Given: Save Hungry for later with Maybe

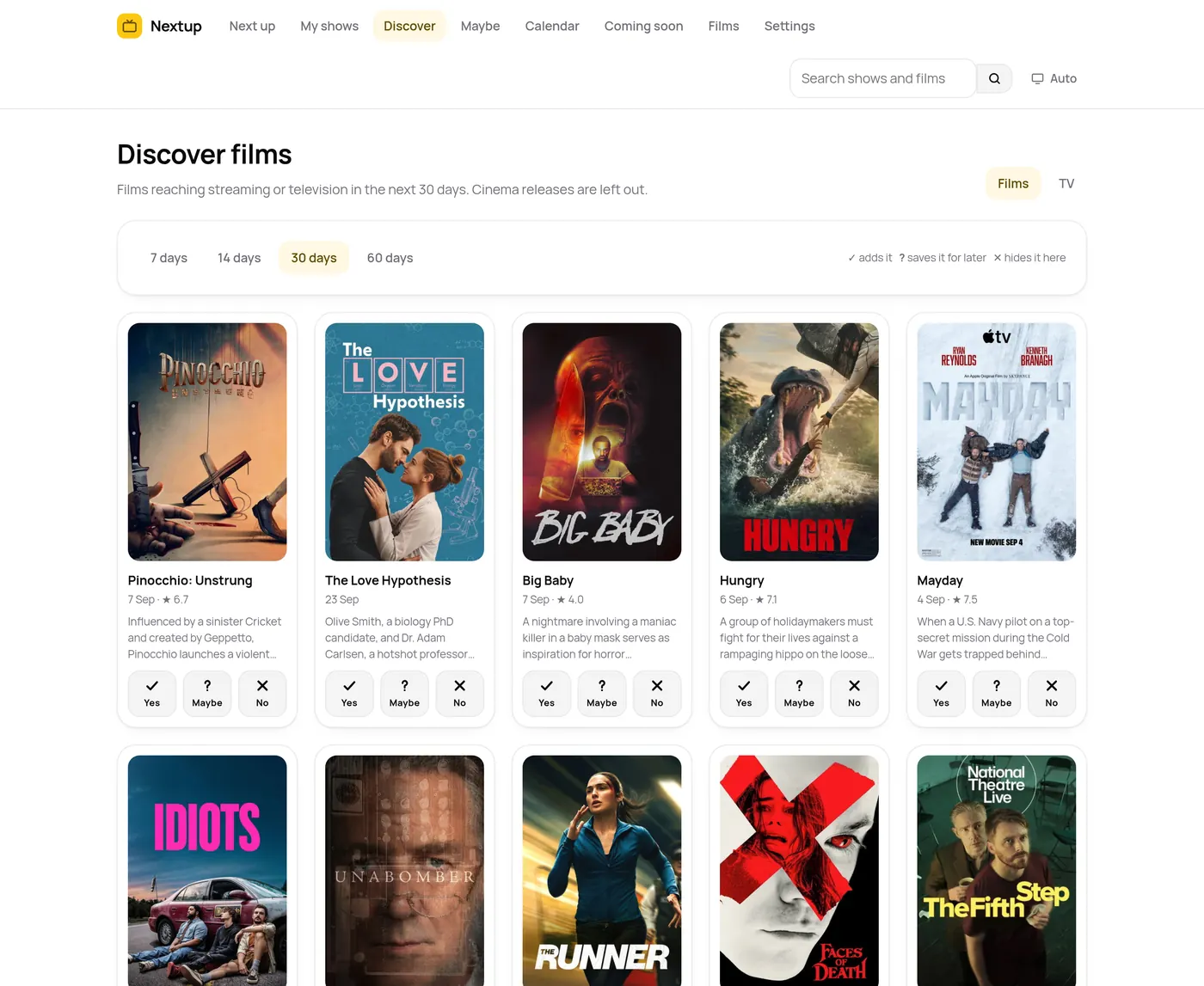Looking at the screenshot, I should [x=799, y=694].
